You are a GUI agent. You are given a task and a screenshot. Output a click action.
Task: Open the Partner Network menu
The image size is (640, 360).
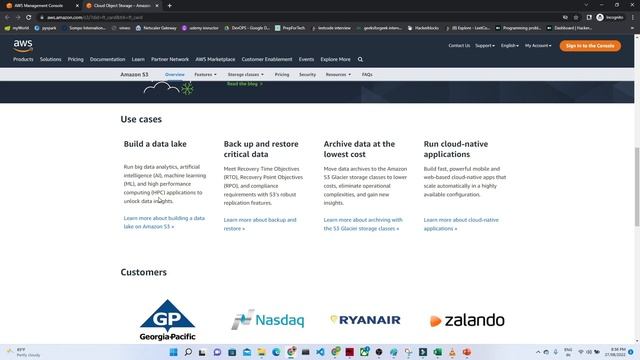click(x=170, y=60)
